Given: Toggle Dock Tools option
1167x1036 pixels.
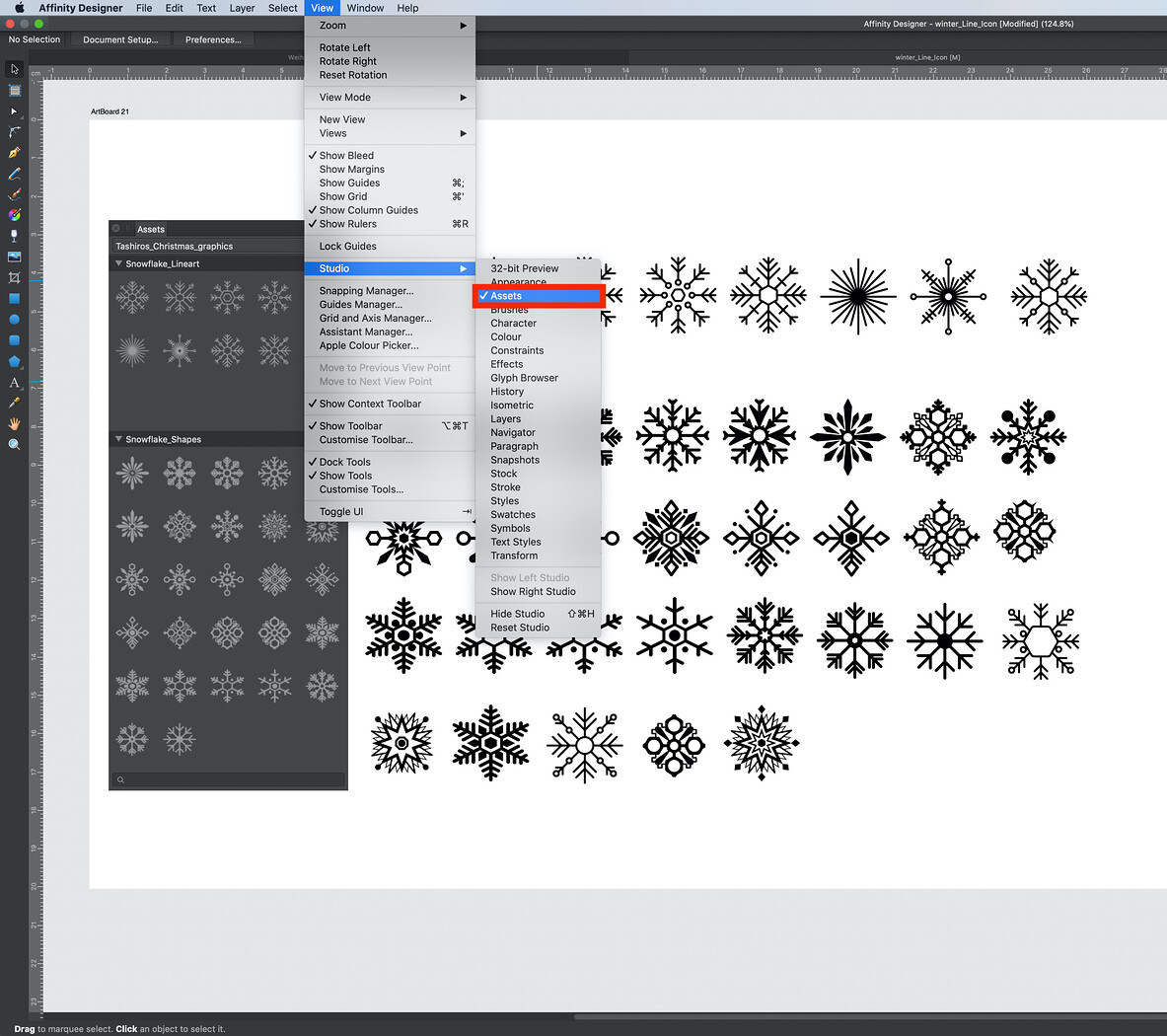Looking at the screenshot, I should 390,462.
